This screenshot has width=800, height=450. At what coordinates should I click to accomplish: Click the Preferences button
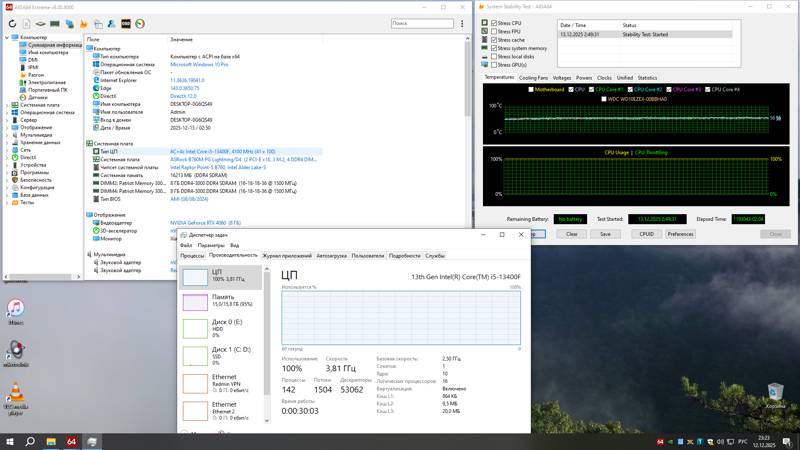(x=680, y=234)
